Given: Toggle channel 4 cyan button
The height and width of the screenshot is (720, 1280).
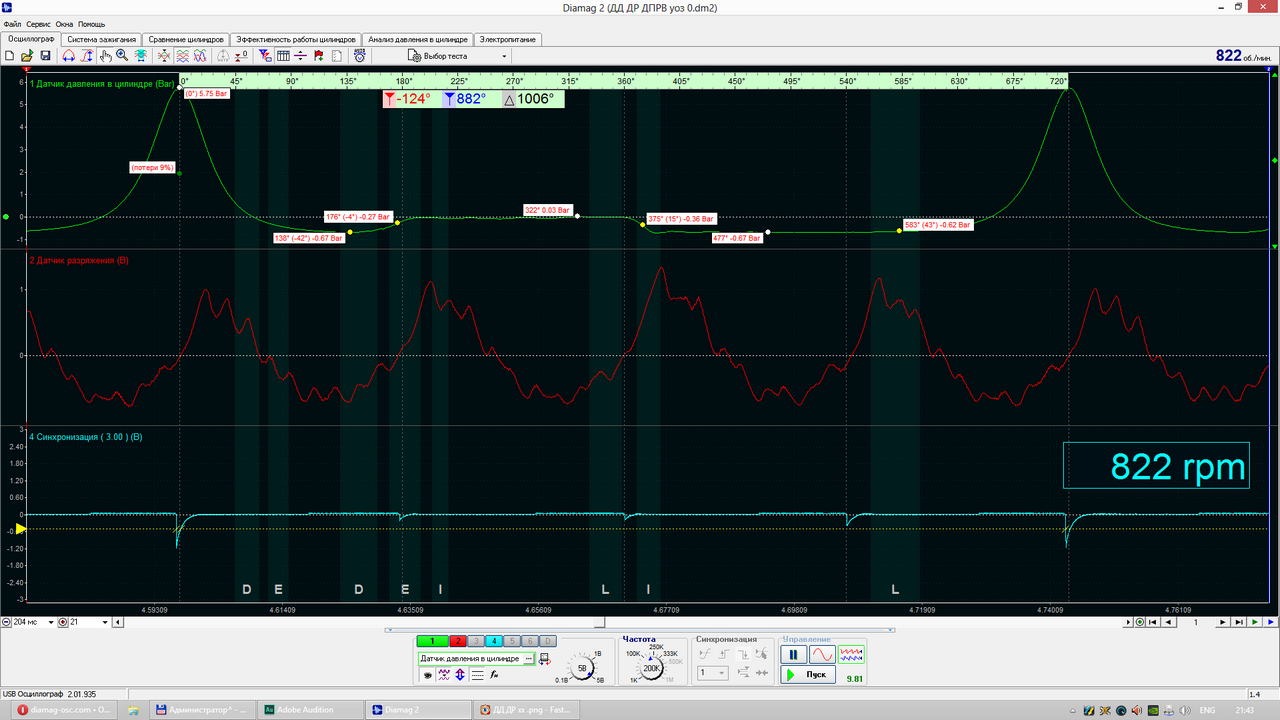Looking at the screenshot, I should pyautogui.click(x=494, y=641).
